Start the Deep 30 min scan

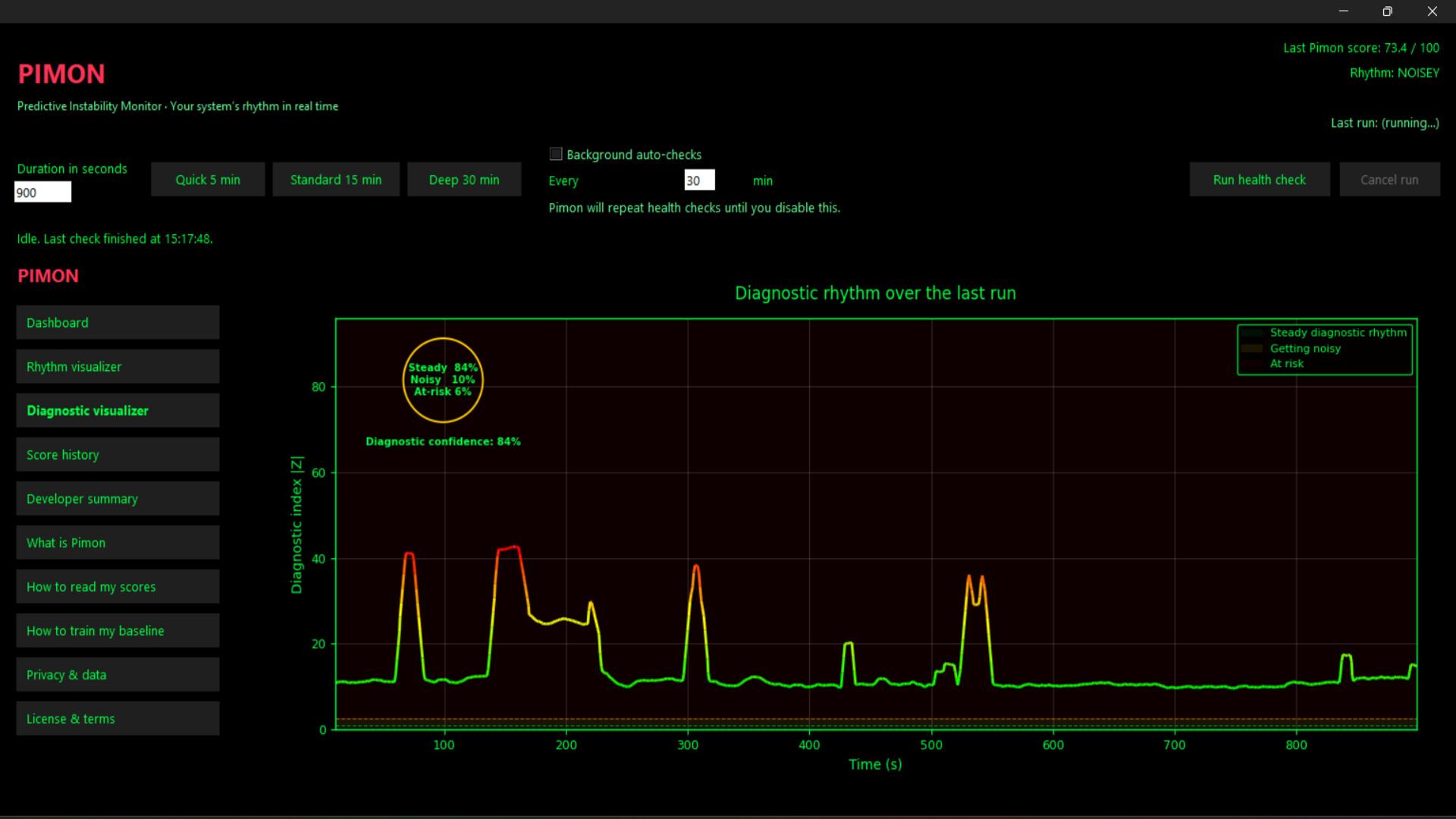point(464,179)
